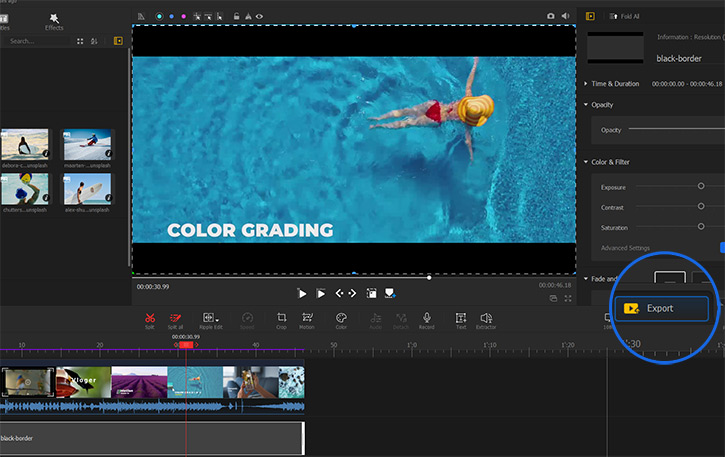Switch to the Effects tab

[54, 21]
